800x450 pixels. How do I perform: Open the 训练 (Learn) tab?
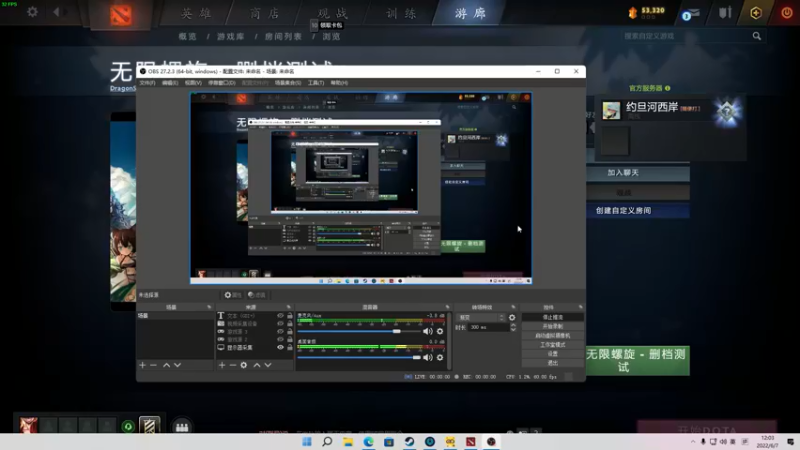401,13
